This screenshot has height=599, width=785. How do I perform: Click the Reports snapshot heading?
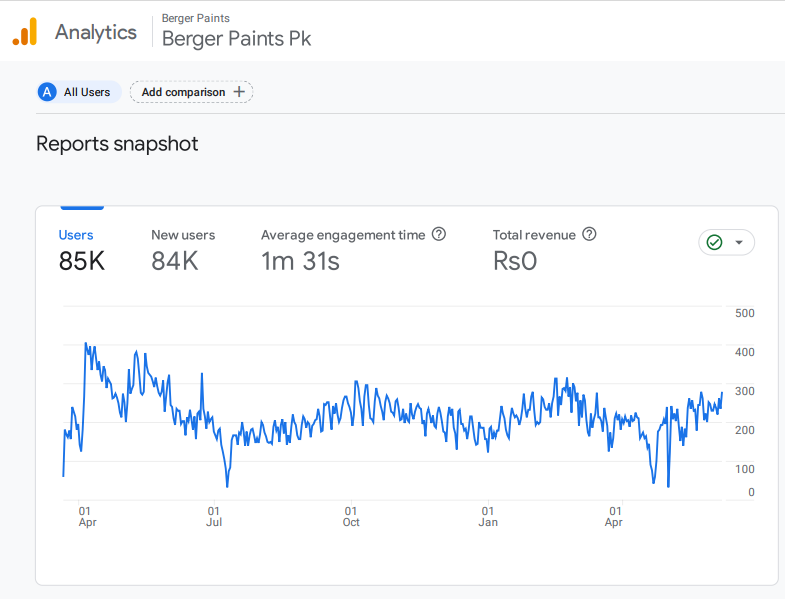117,144
